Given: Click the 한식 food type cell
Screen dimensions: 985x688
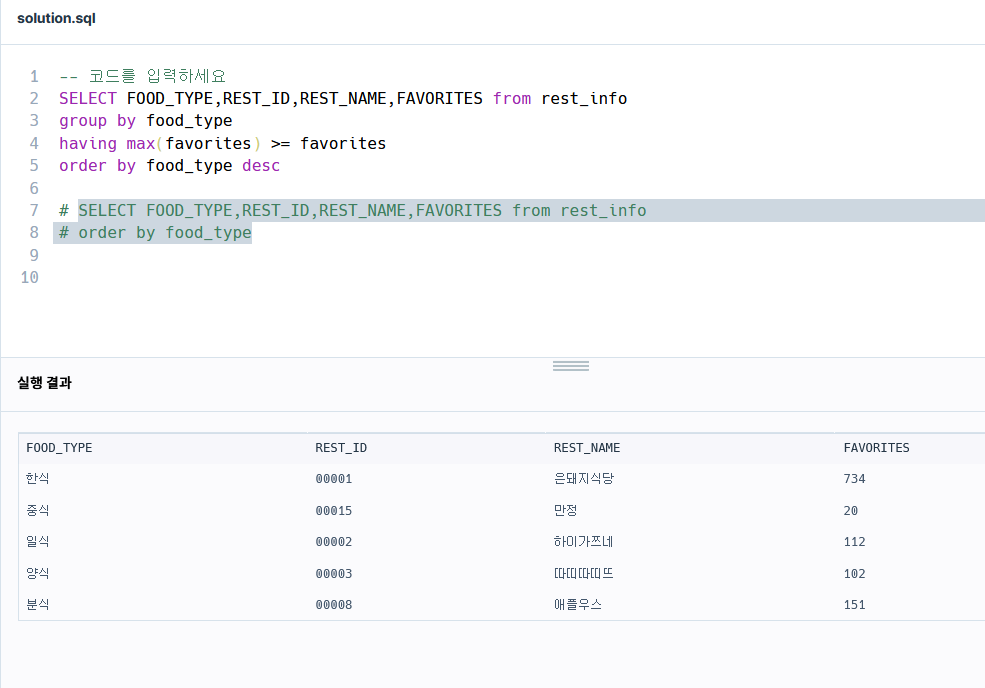Looking at the screenshot, I should click(x=38, y=479).
